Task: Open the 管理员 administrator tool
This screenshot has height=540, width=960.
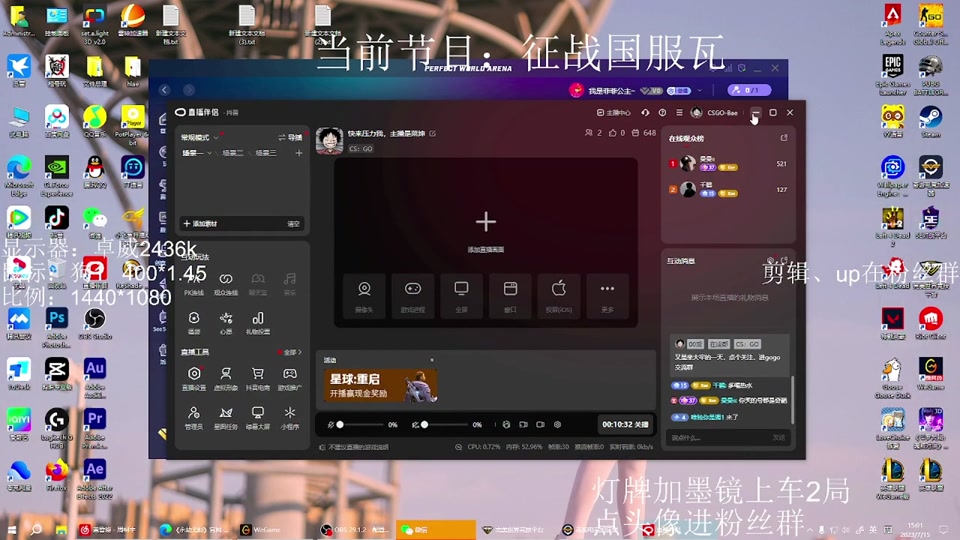Action: [x=194, y=418]
